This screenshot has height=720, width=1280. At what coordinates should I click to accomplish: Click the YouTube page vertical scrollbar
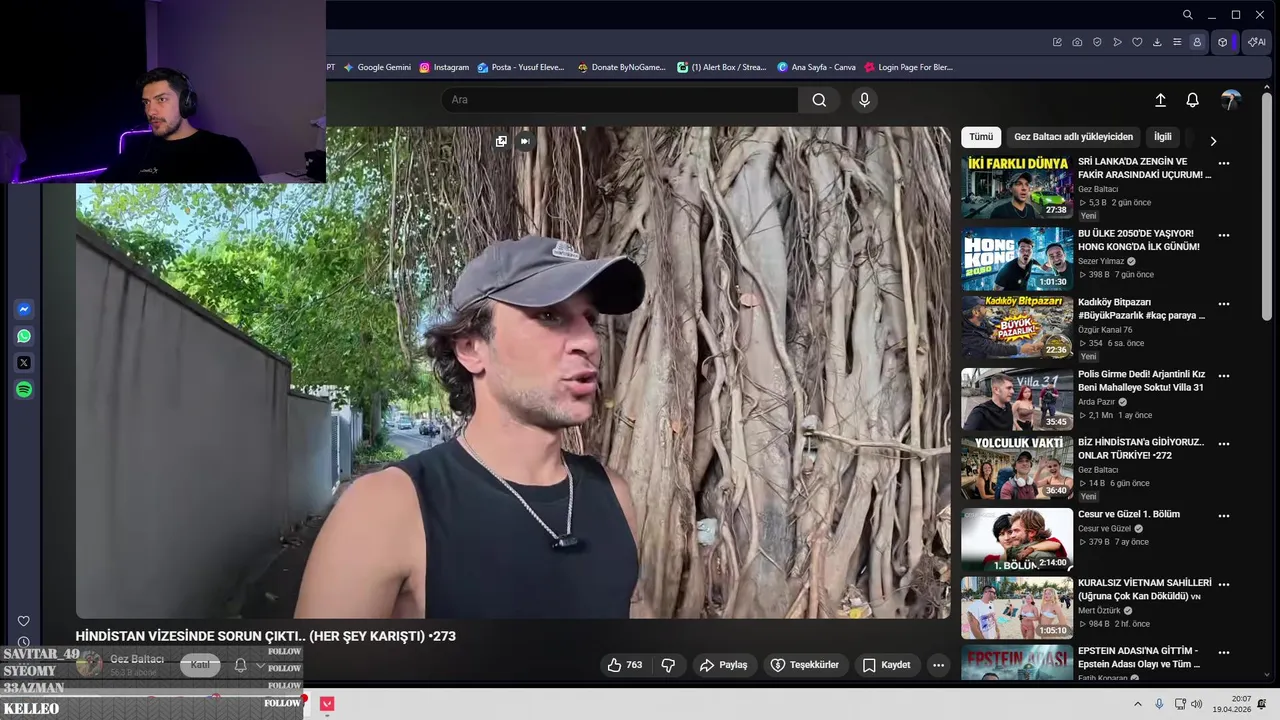(1267, 208)
